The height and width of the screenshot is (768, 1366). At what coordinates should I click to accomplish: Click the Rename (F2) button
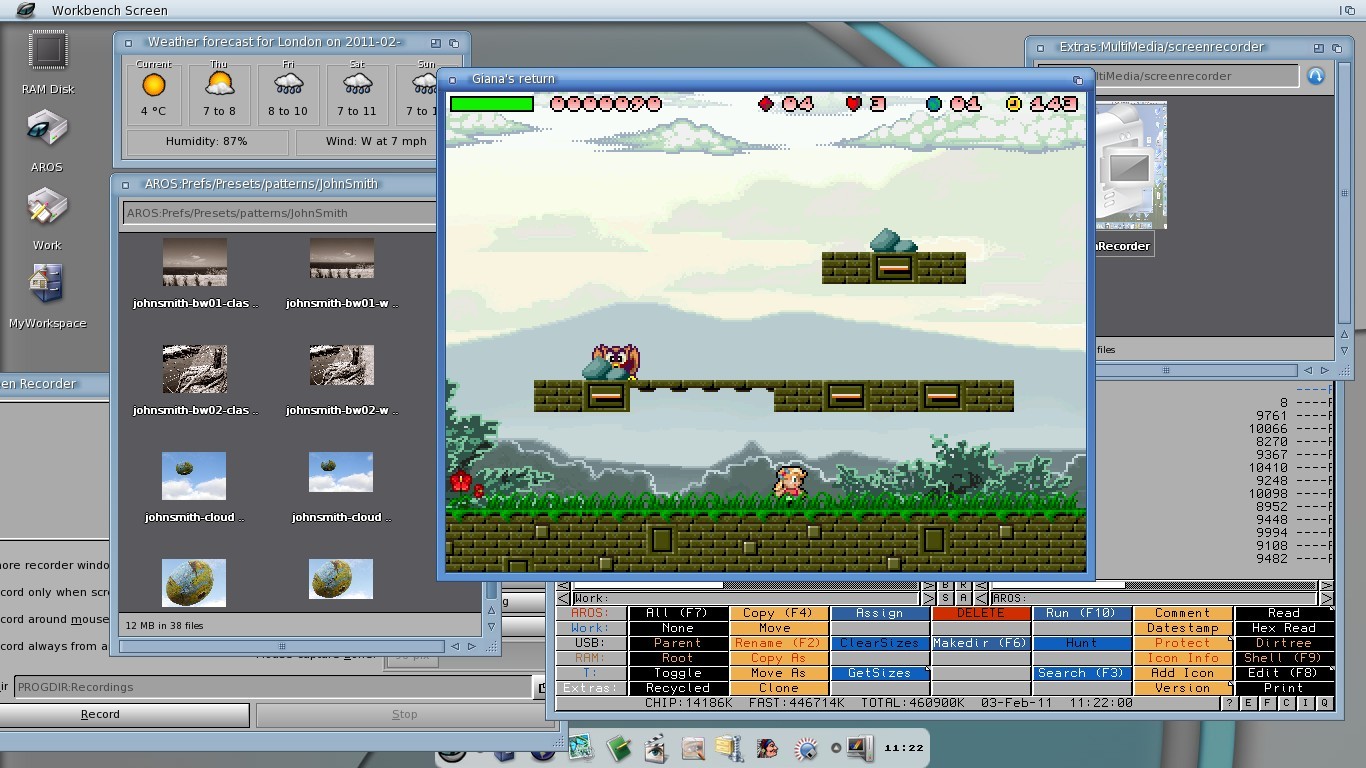click(779, 643)
